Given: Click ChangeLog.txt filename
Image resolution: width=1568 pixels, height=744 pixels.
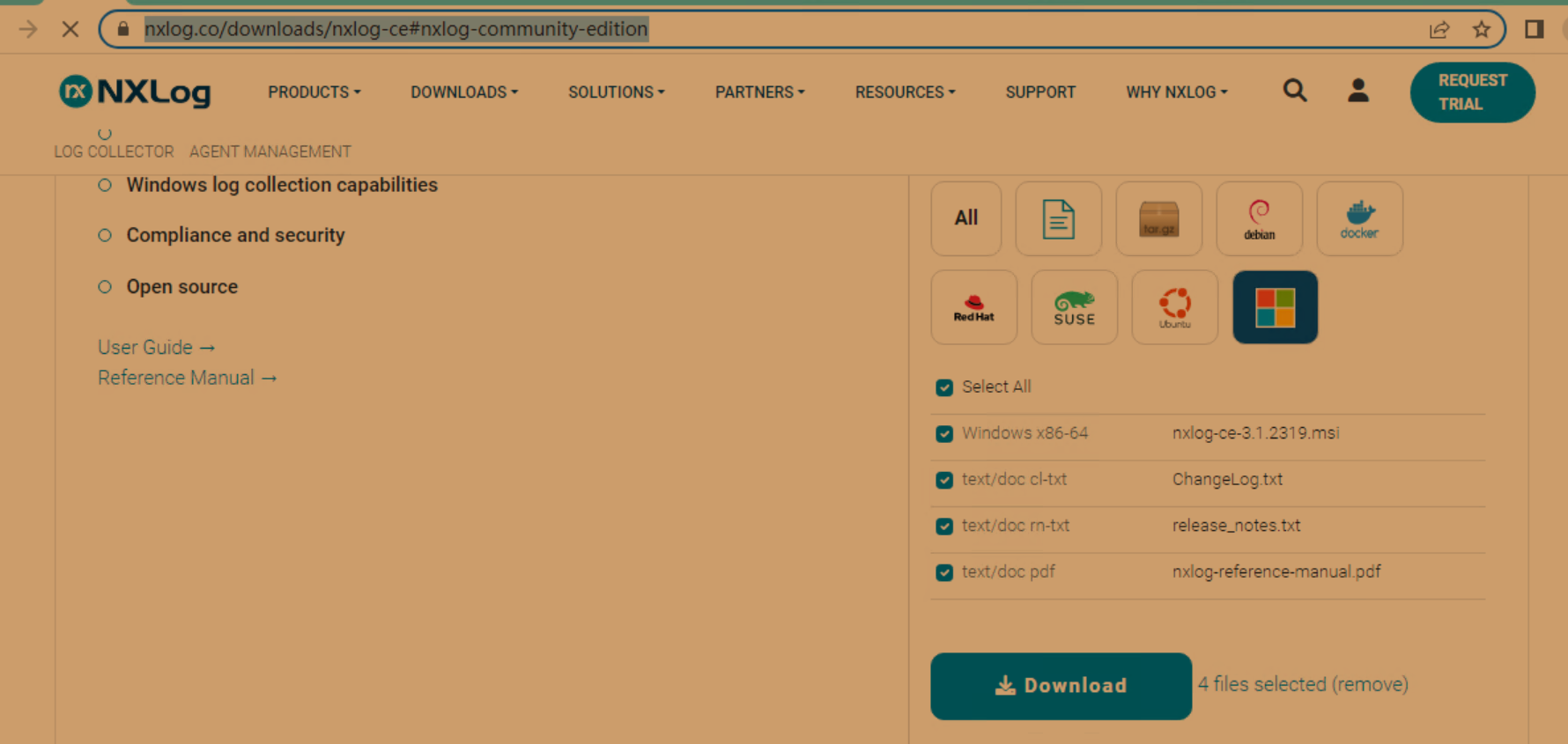Looking at the screenshot, I should [x=1227, y=480].
